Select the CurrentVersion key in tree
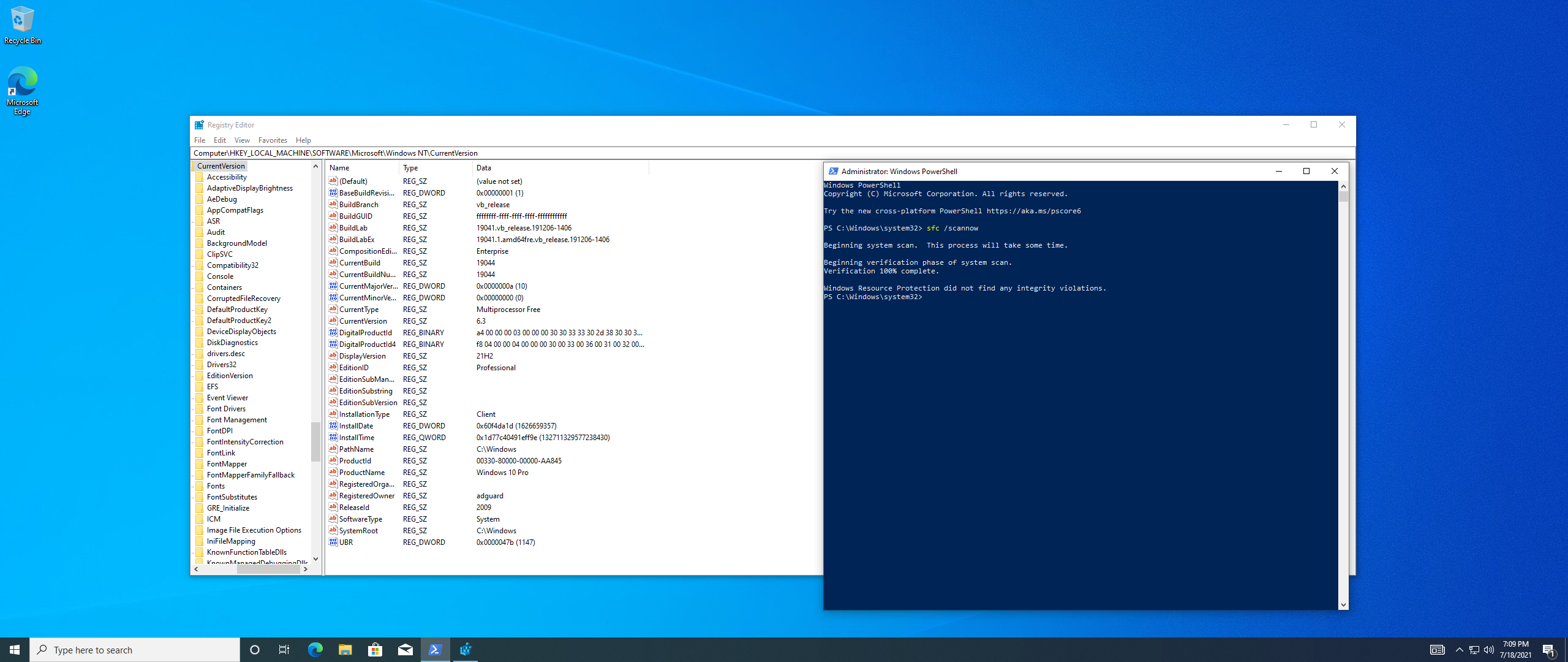Viewport: 1568px width, 662px height. click(221, 166)
